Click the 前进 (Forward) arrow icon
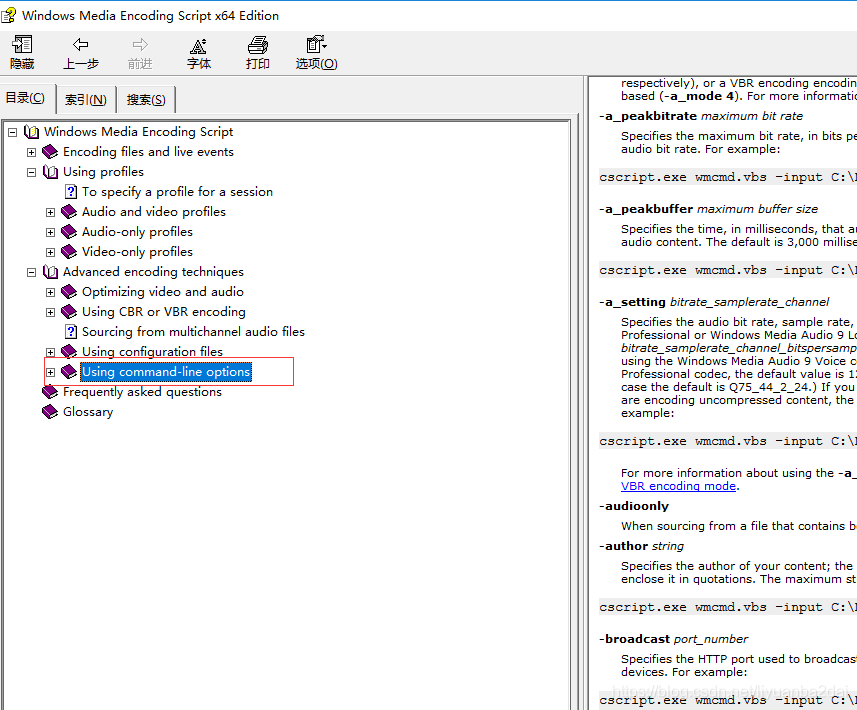 click(140, 44)
